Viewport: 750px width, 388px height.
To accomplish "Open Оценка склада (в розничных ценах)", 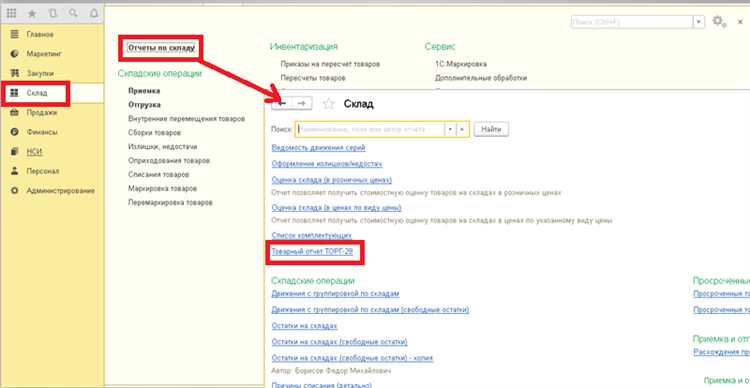I will (331, 180).
